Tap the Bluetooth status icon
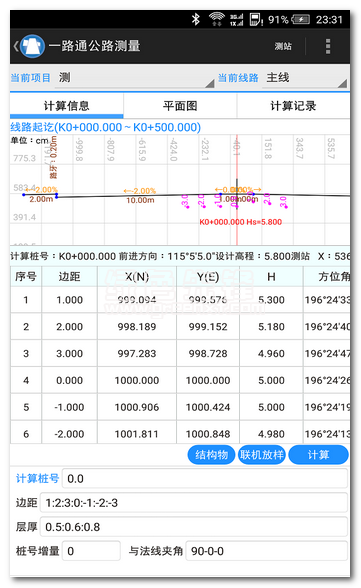 tap(196, 19)
